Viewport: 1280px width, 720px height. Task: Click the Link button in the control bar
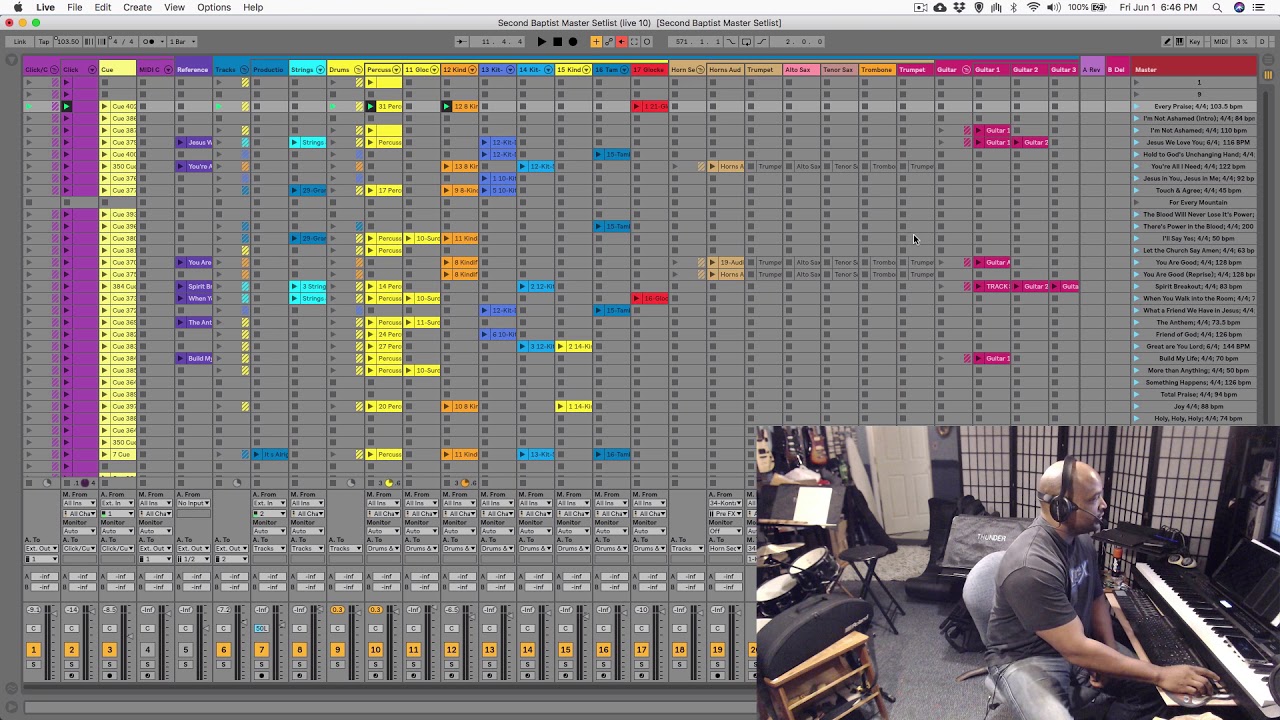[x=20, y=42]
